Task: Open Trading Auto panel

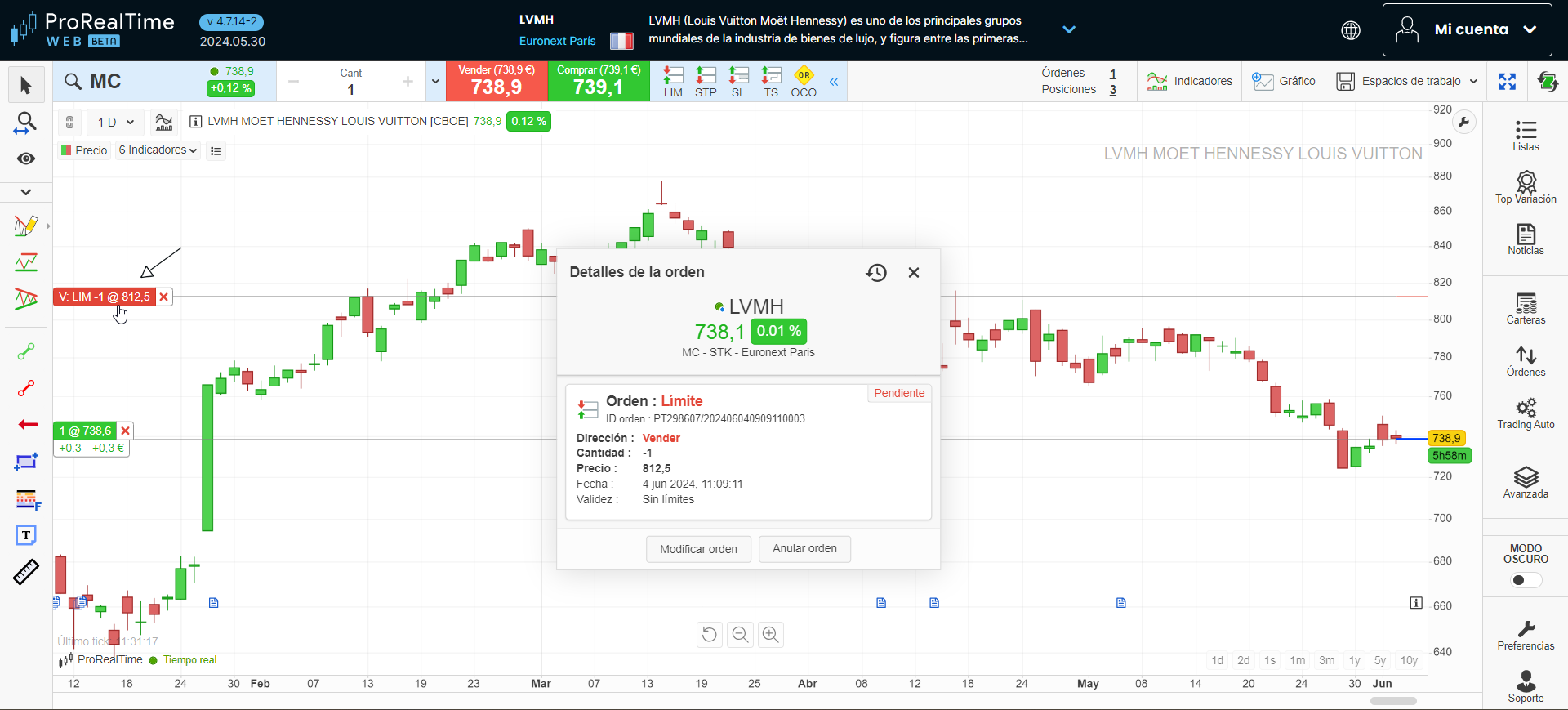Action: pyautogui.click(x=1526, y=413)
